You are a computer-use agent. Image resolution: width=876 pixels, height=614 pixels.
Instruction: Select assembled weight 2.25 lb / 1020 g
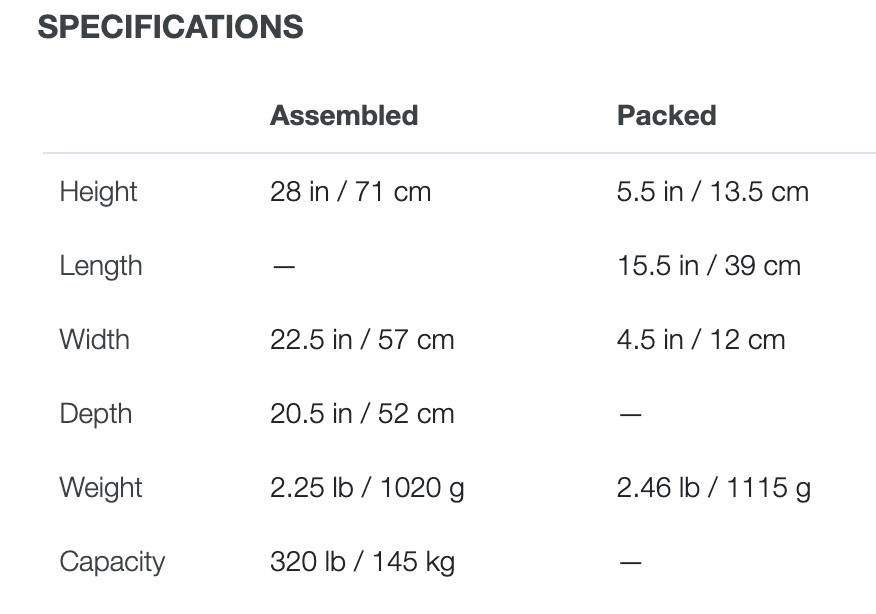coord(367,488)
